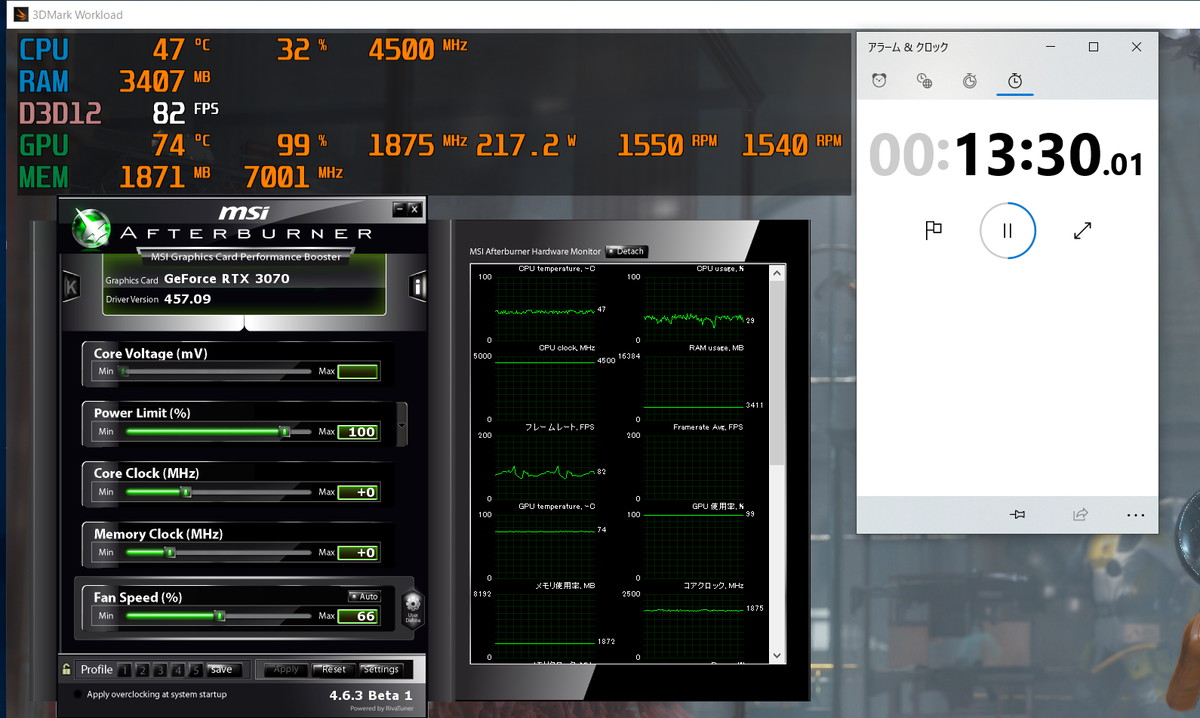Select profile slot 5

195,670
